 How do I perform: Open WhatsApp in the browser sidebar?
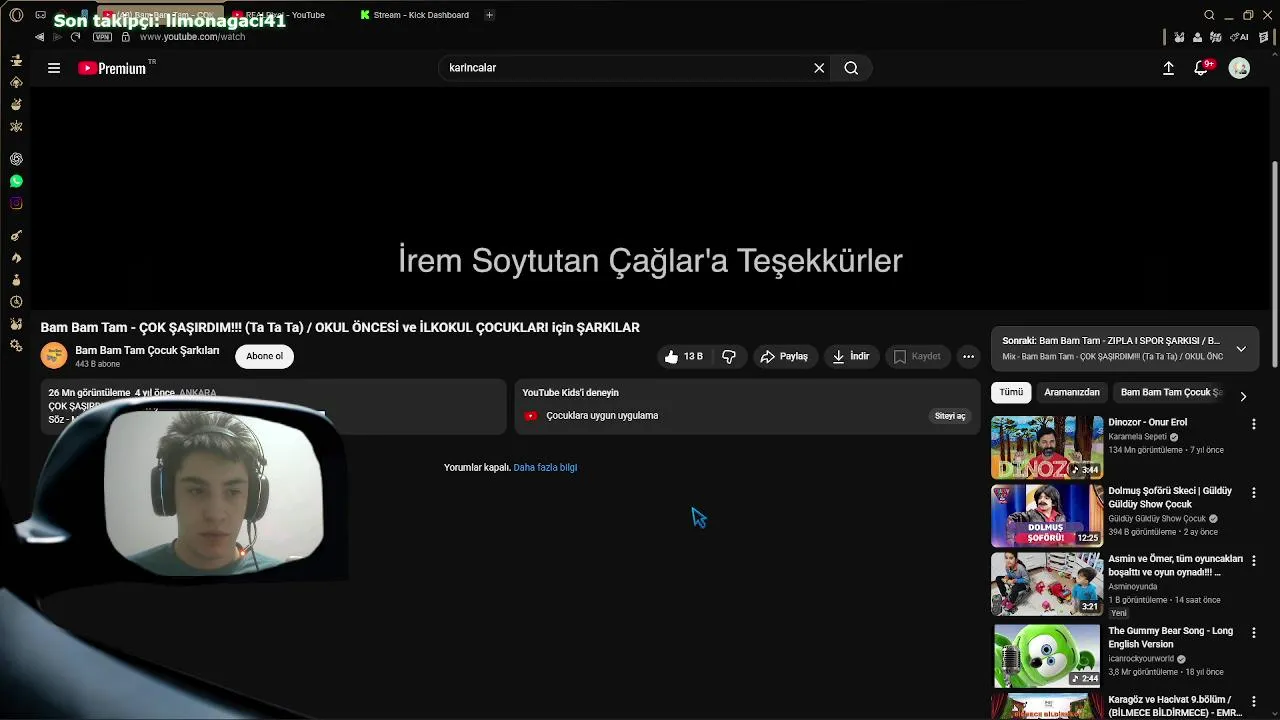[x=16, y=181]
